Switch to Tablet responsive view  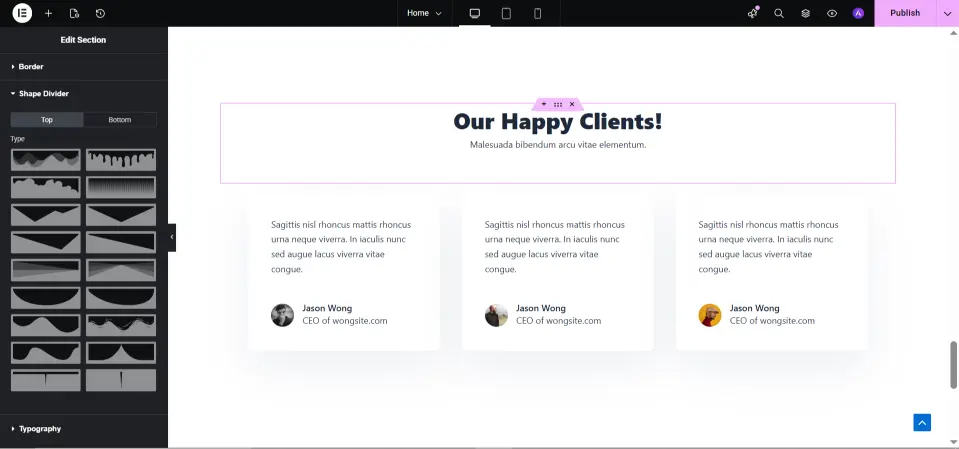click(x=506, y=13)
